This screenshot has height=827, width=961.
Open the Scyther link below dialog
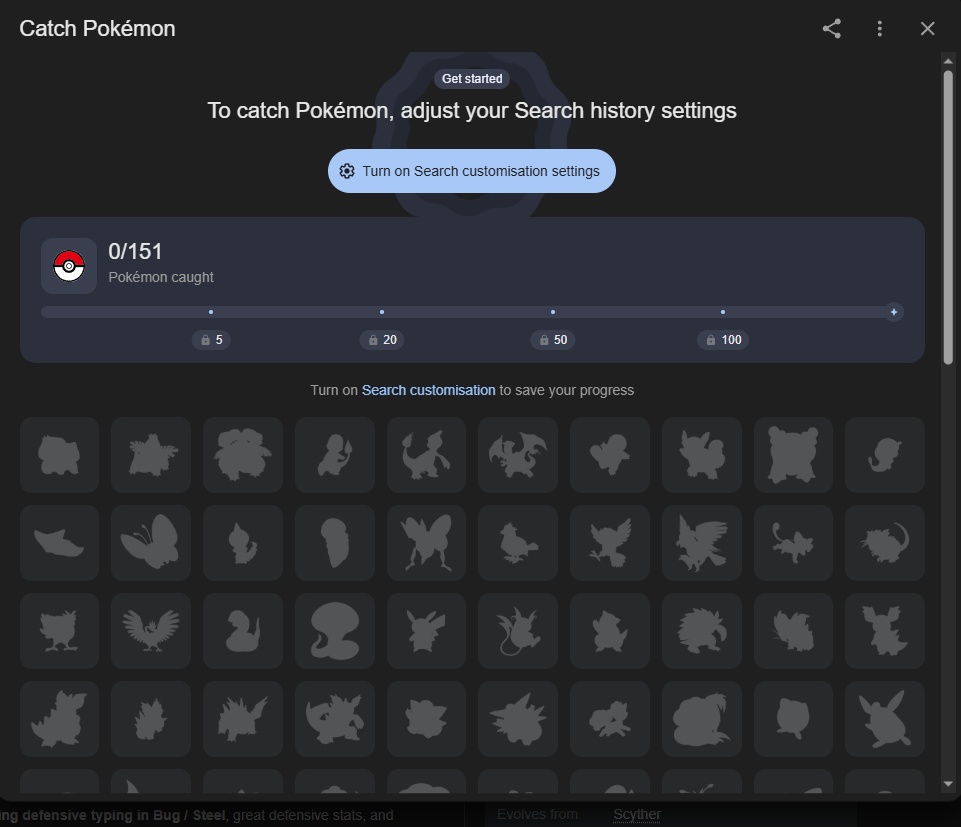coord(637,814)
